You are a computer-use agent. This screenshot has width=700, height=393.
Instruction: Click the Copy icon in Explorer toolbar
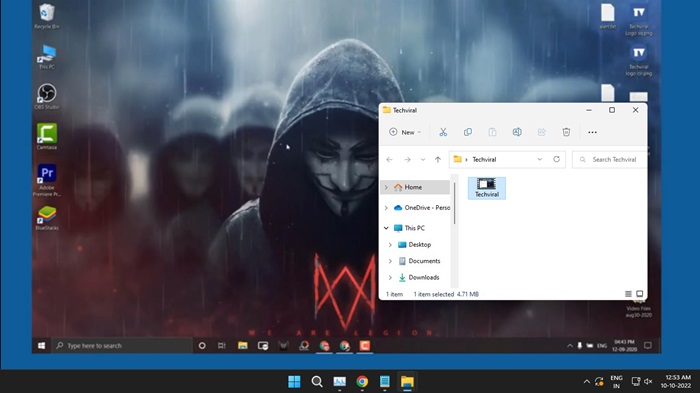click(x=468, y=132)
